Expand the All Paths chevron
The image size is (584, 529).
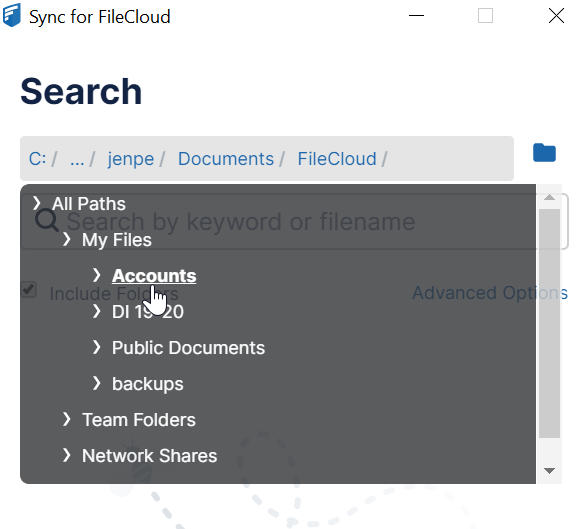[36, 203]
